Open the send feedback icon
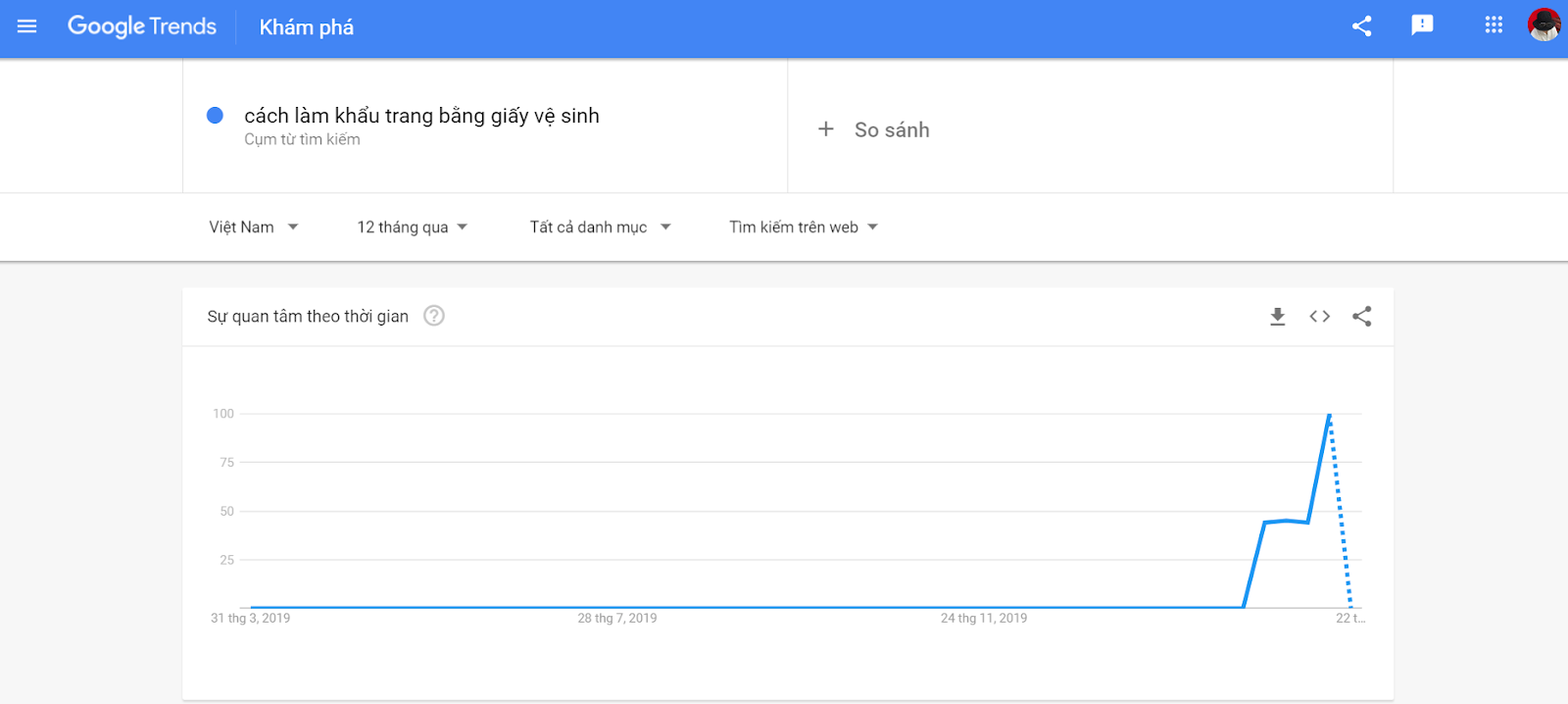The image size is (1568, 704). click(x=1422, y=25)
